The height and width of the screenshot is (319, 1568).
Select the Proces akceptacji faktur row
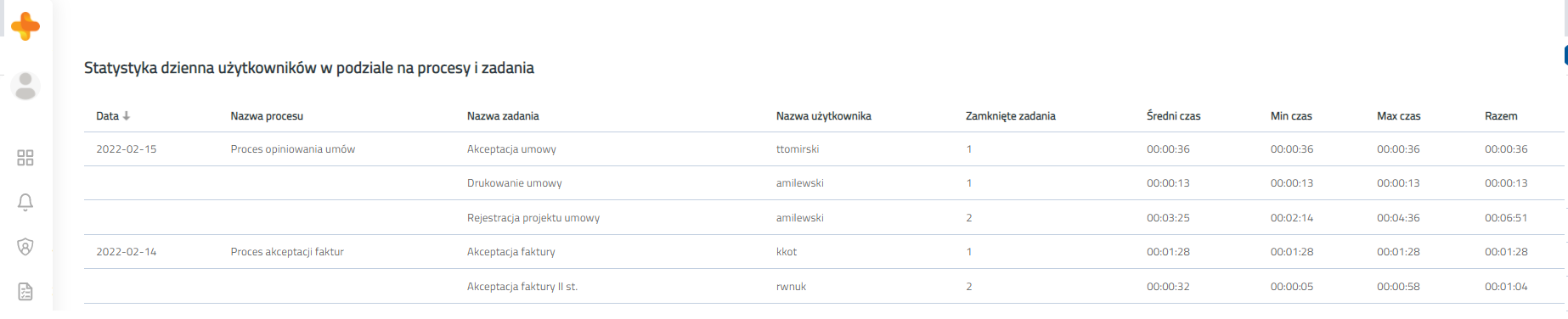823,252
